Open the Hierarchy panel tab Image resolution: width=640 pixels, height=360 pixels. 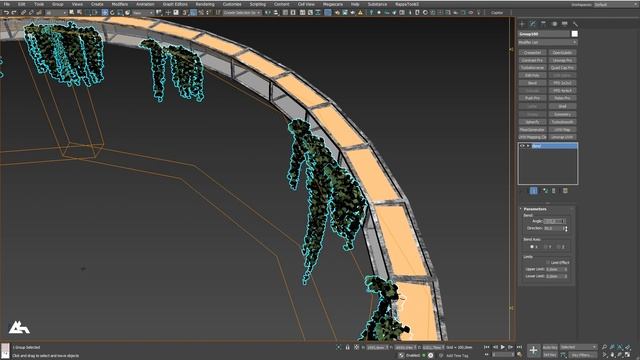click(x=543, y=24)
